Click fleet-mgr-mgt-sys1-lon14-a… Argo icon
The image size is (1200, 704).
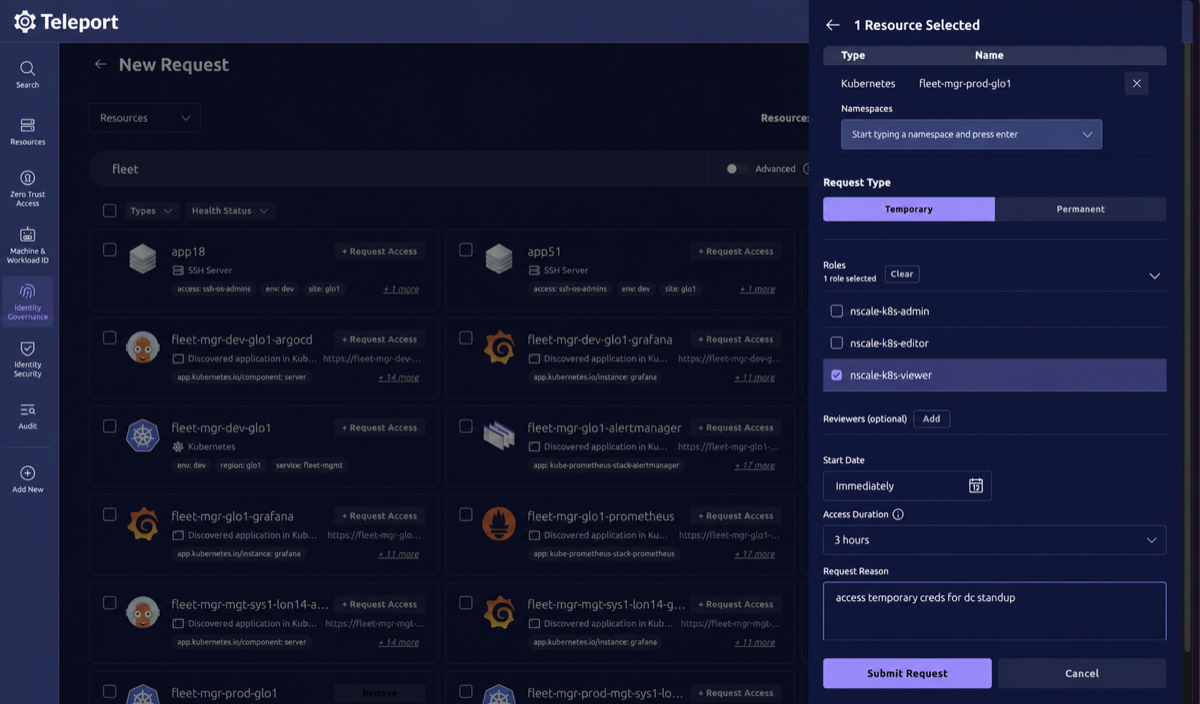[x=143, y=612]
